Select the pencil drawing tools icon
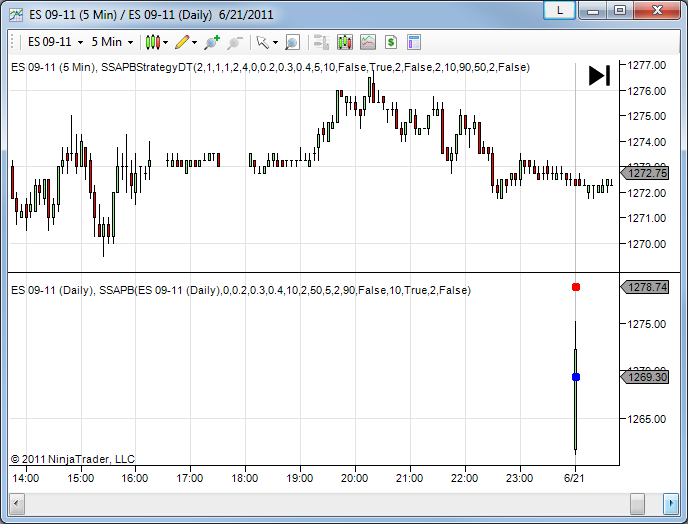 click(182, 42)
